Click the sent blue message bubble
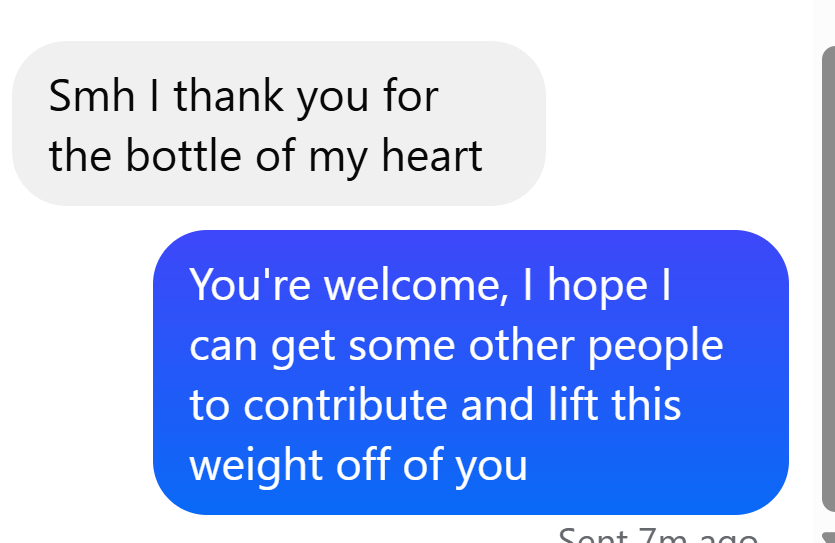This screenshot has width=835, height=543. click(x=470, y=372)
